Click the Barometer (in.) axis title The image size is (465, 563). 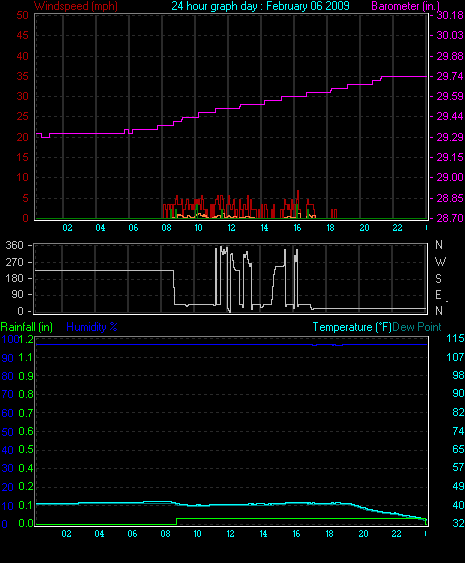pos(405,6)
